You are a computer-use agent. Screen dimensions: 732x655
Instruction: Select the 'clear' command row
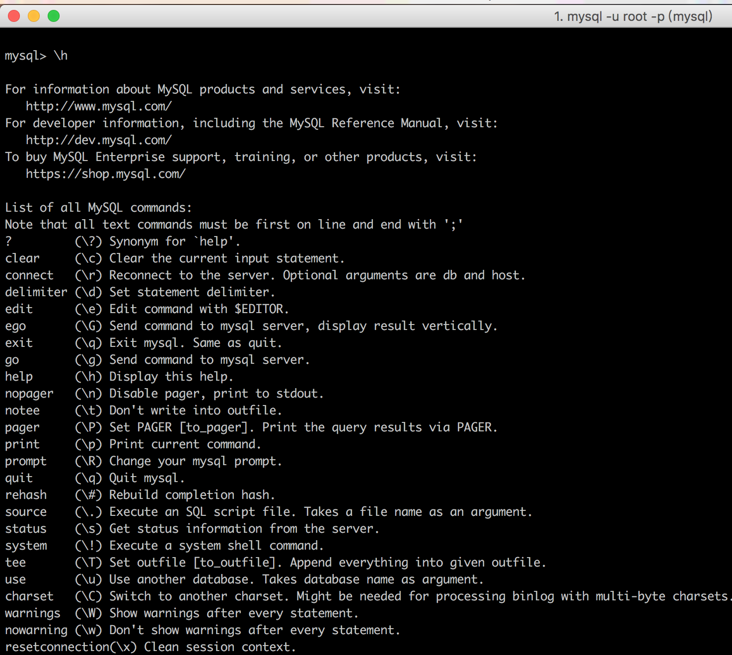coord(175,259)
